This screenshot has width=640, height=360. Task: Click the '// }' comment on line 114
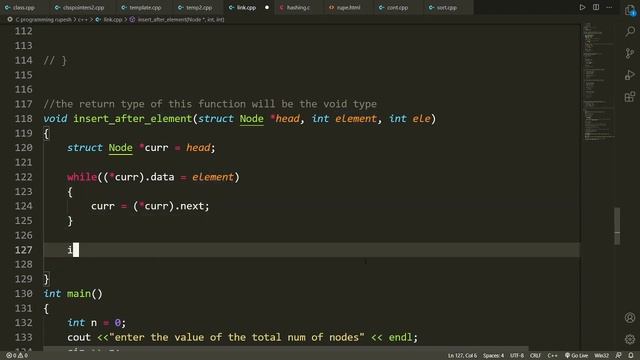[x=55, y=60]
